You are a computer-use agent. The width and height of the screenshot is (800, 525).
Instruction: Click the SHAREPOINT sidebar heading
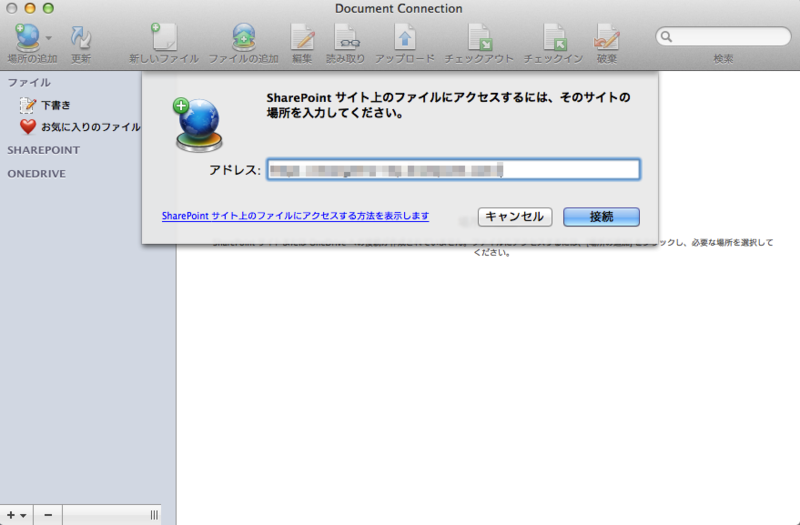tap(43, 150)
